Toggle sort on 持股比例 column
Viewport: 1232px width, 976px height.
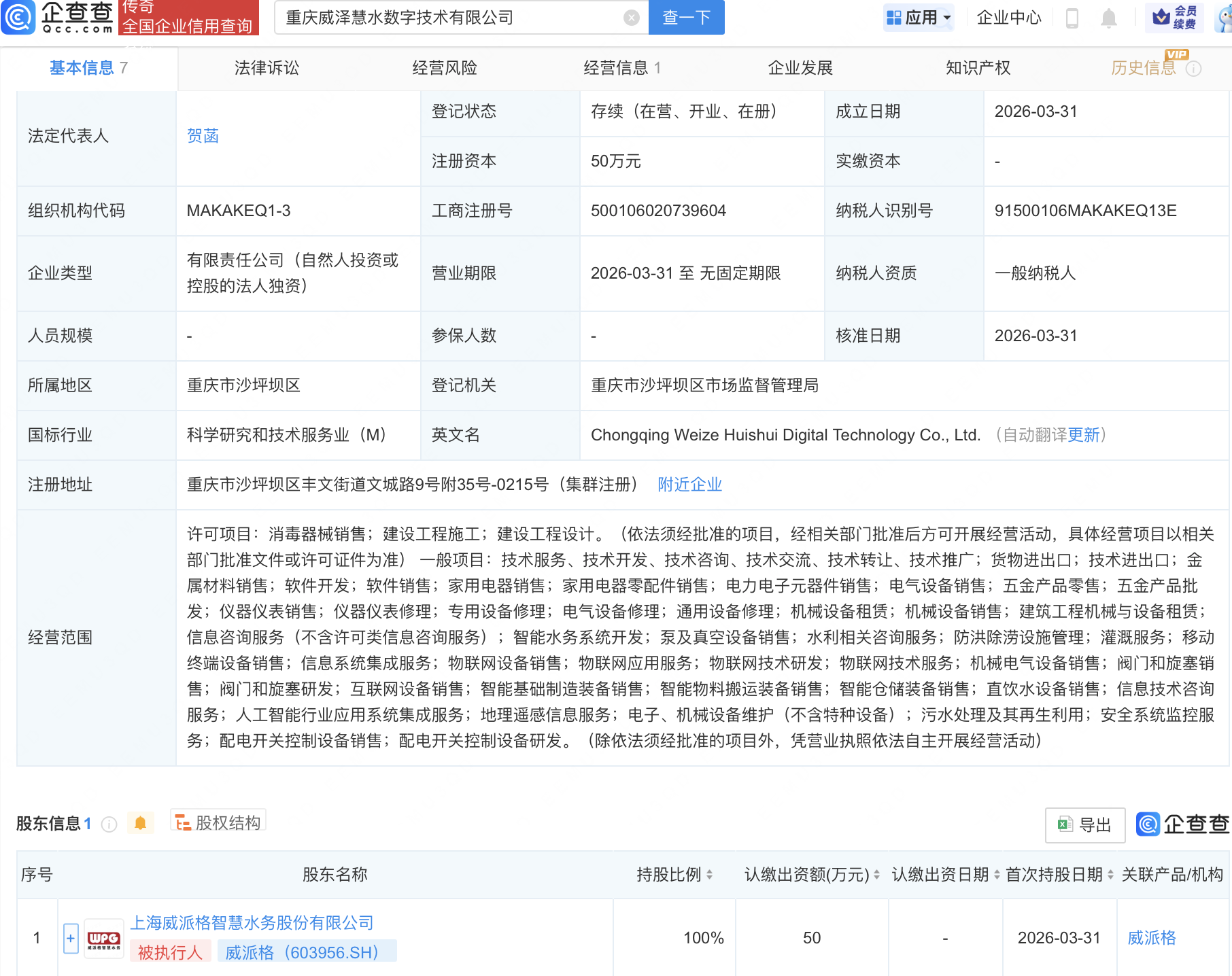coord(710,875)
